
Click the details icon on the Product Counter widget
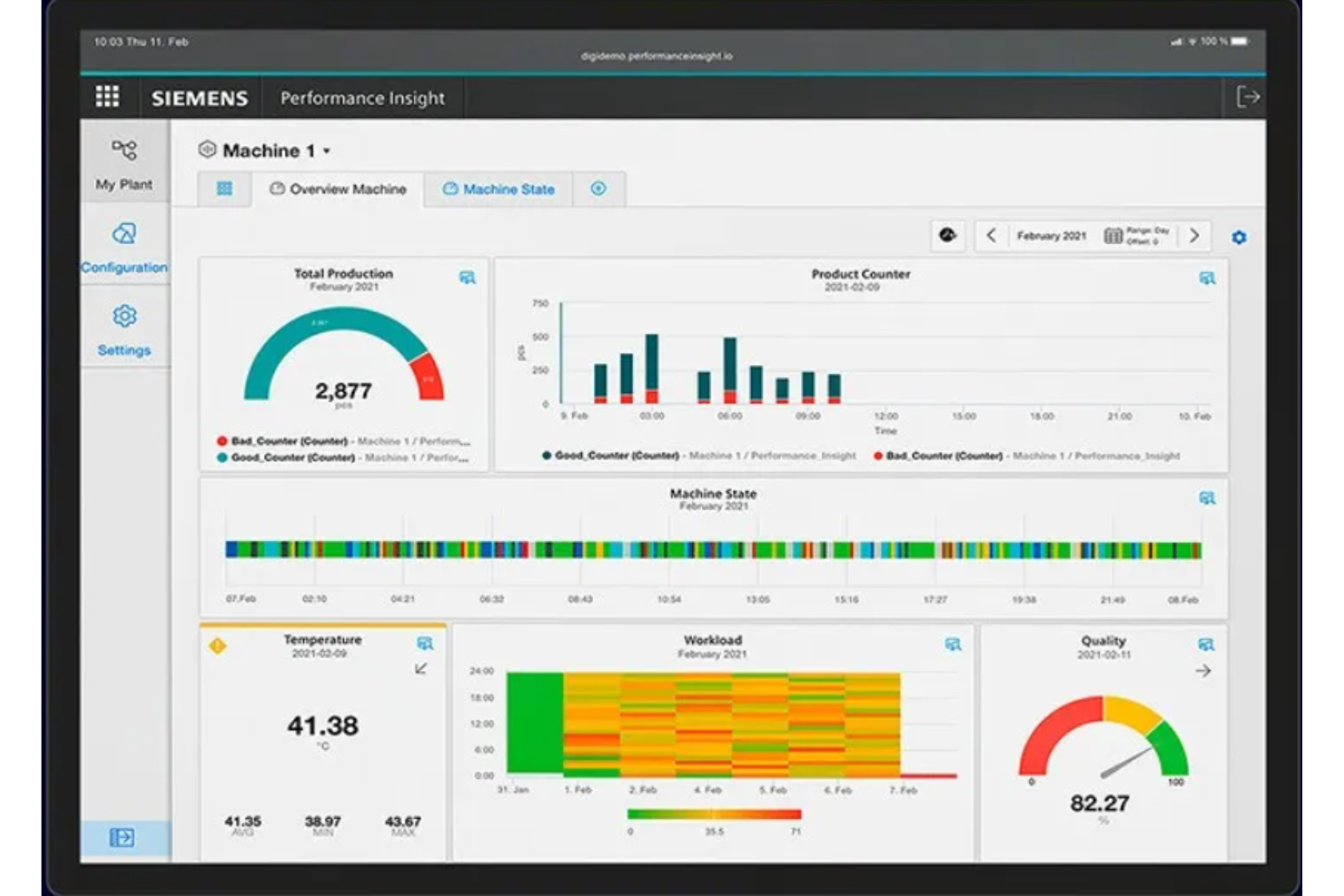(1209, 279)
